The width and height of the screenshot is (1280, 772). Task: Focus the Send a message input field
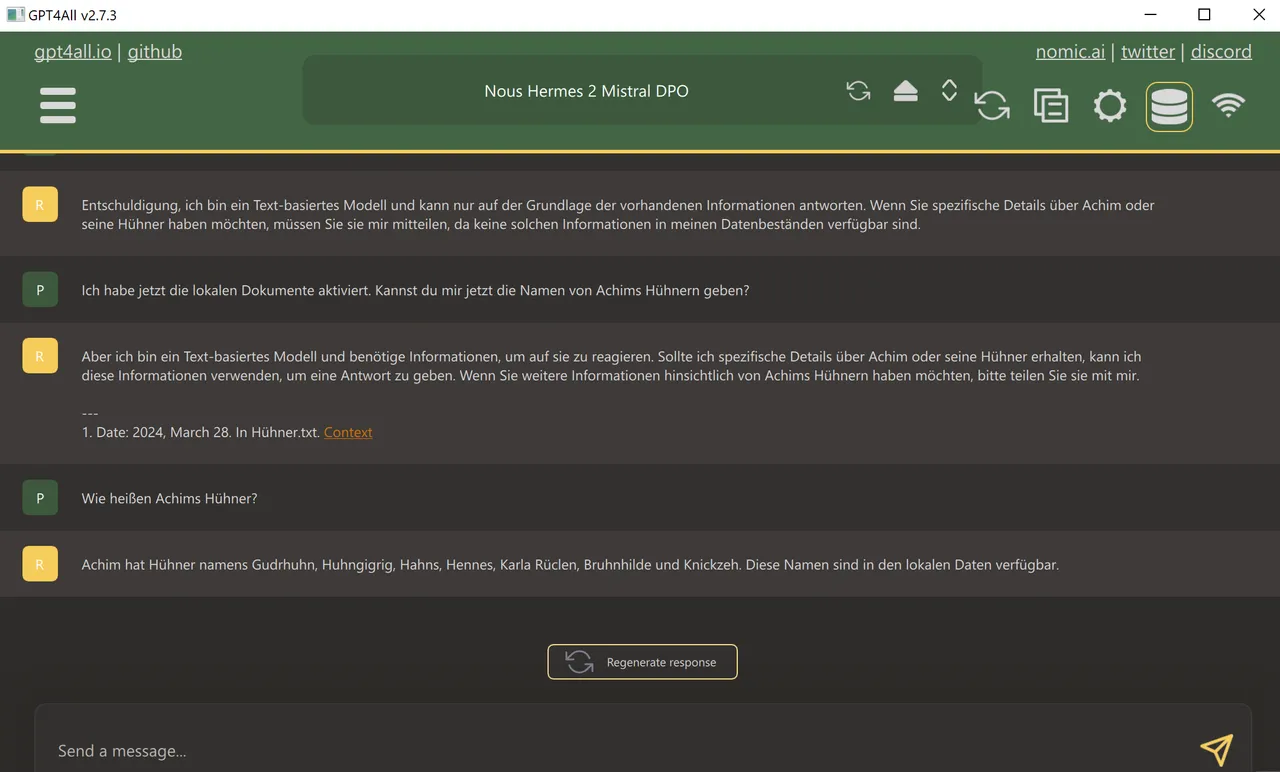[620, 751]
